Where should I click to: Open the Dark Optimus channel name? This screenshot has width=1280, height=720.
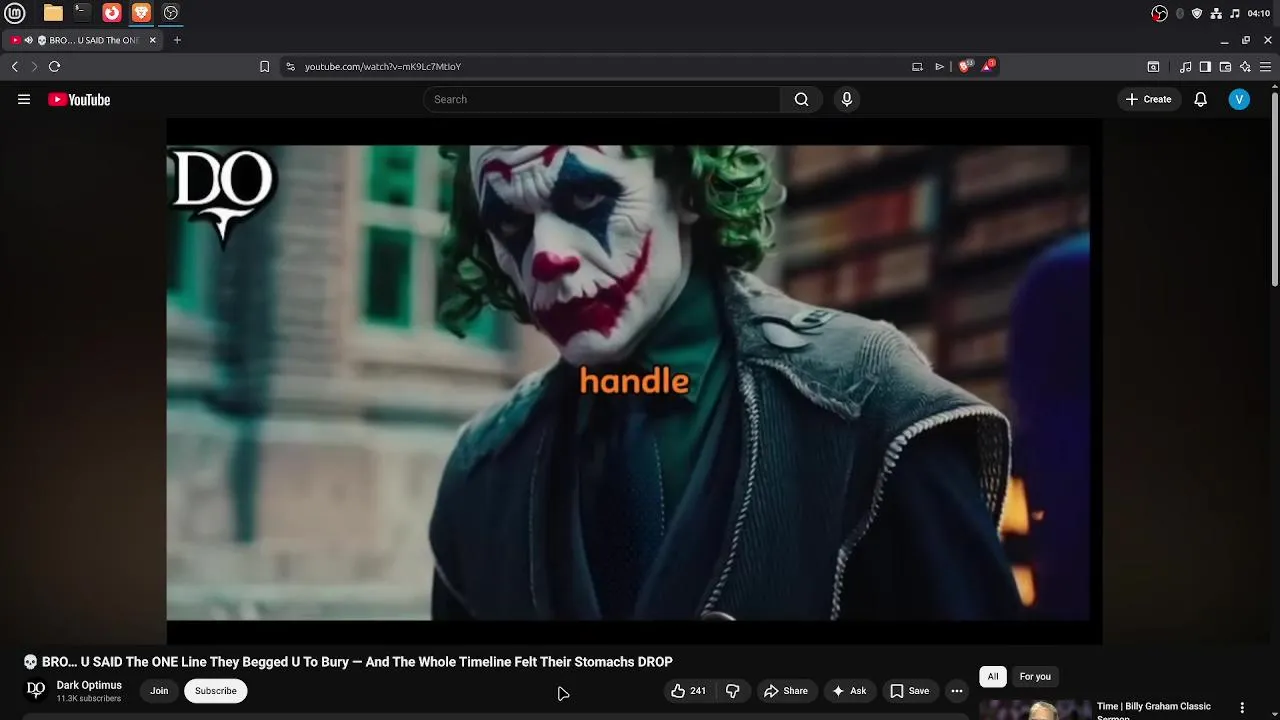(x=89, y=685)
